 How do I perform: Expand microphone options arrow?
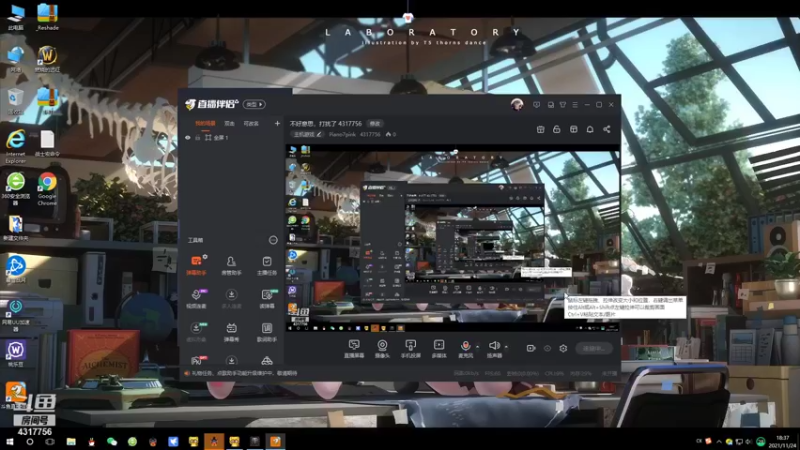(478, 347)
